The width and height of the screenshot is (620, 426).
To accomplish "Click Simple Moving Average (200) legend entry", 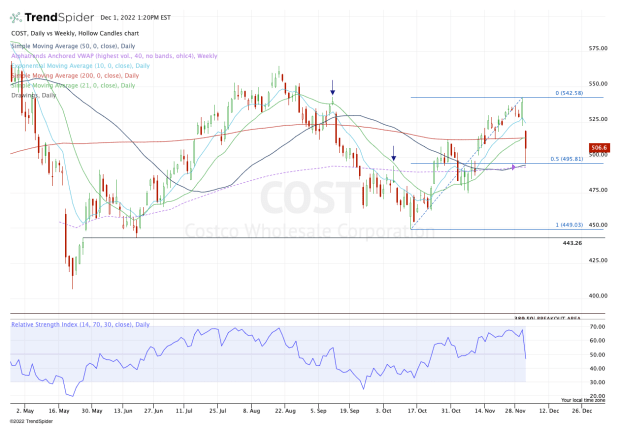I will pos(75,75).
